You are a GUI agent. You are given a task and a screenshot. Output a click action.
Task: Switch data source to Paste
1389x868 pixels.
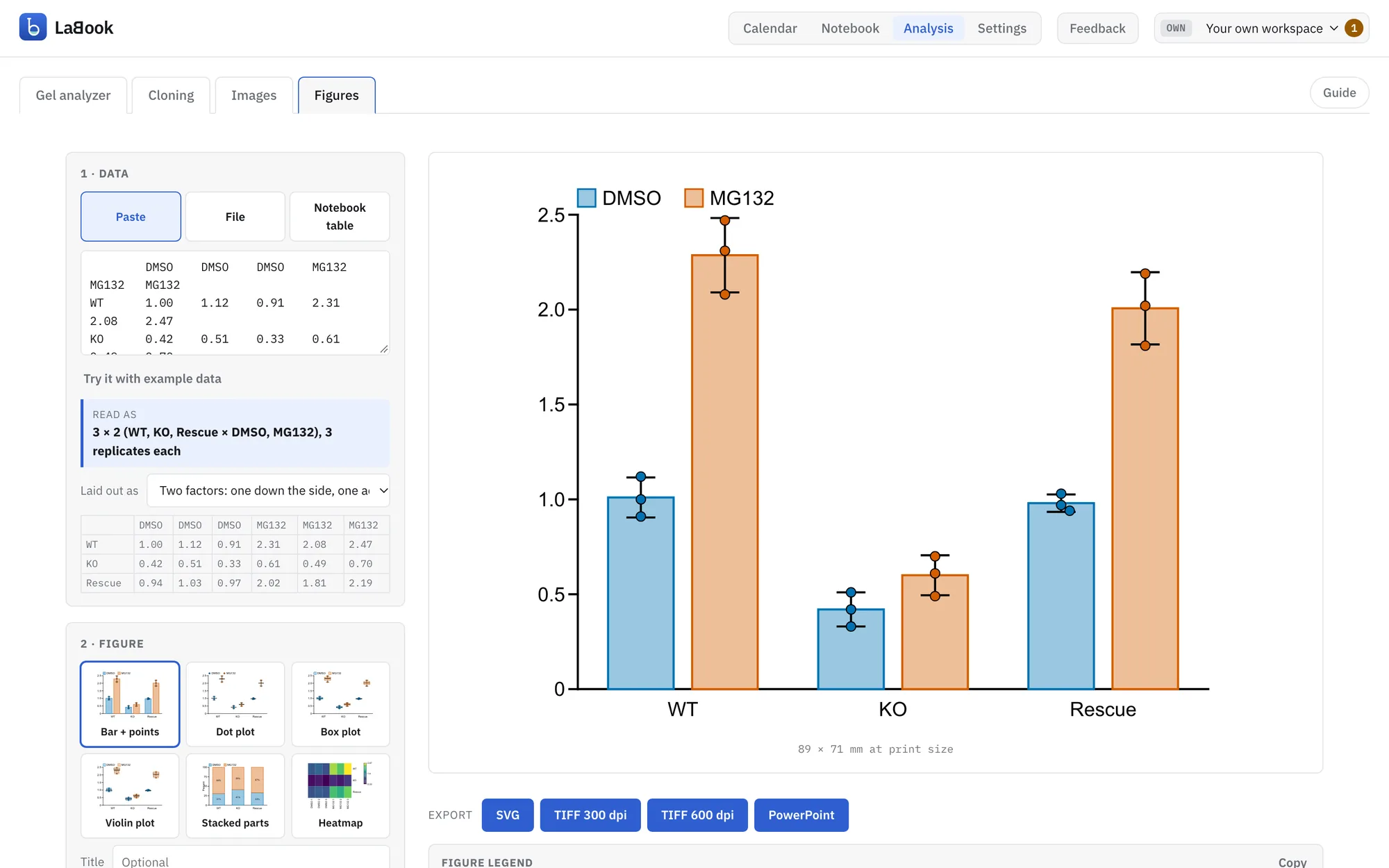pos(131,217)
